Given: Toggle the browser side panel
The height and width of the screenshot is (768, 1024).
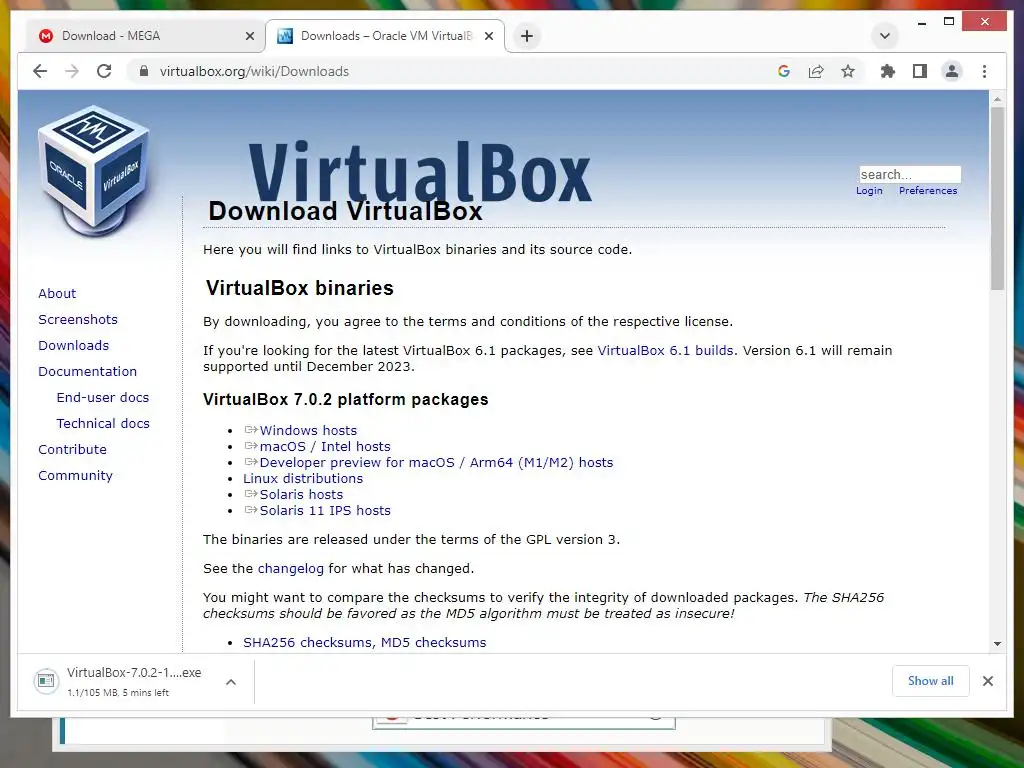Looking at the screenshot, I should [x=920, y=71].
